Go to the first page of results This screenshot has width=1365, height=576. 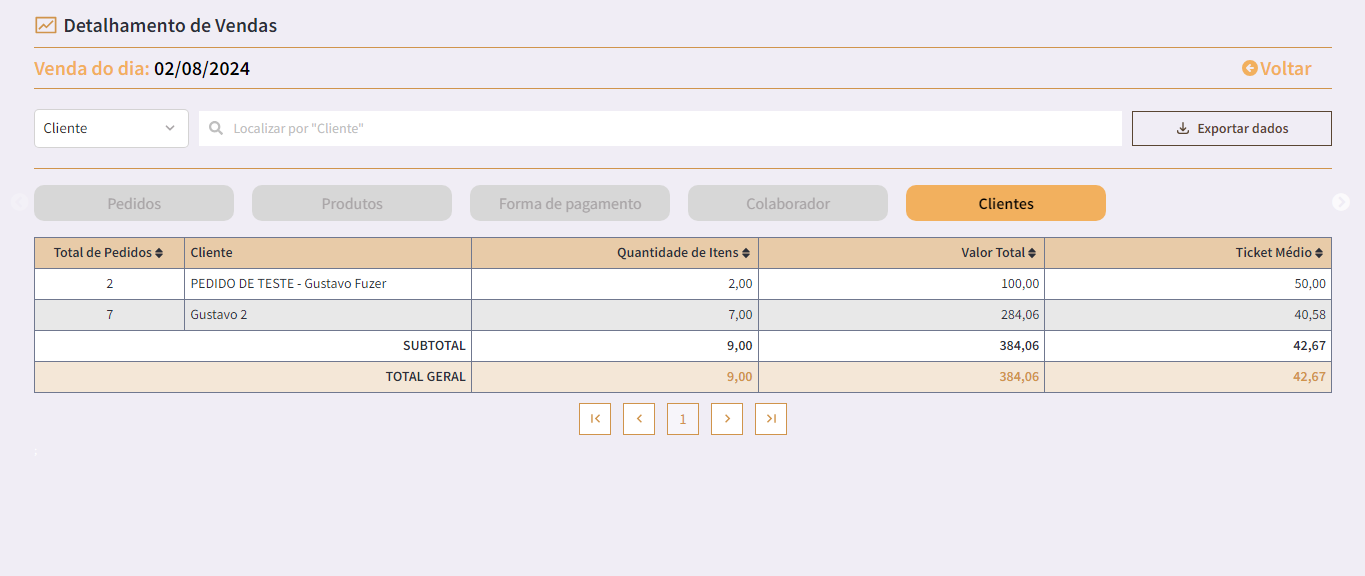pyautogui.click(x=595, y=419)
